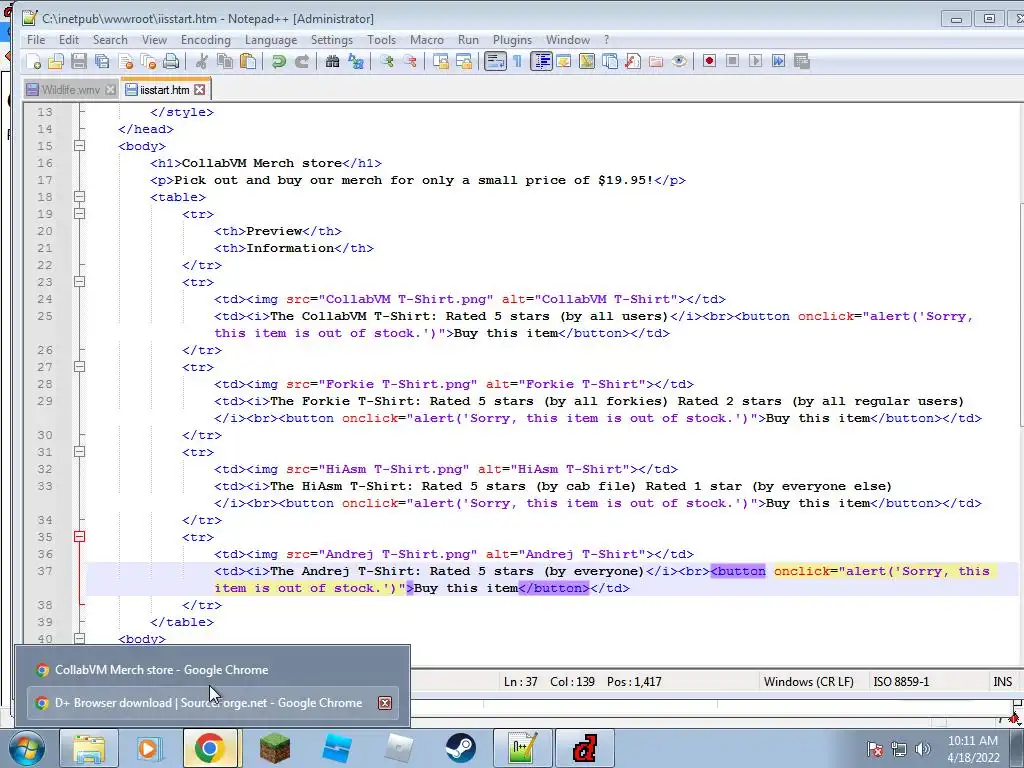Viewport: 1024px width, 768px height.
Task: Click line number 25 in the margin
Action: 45,316
